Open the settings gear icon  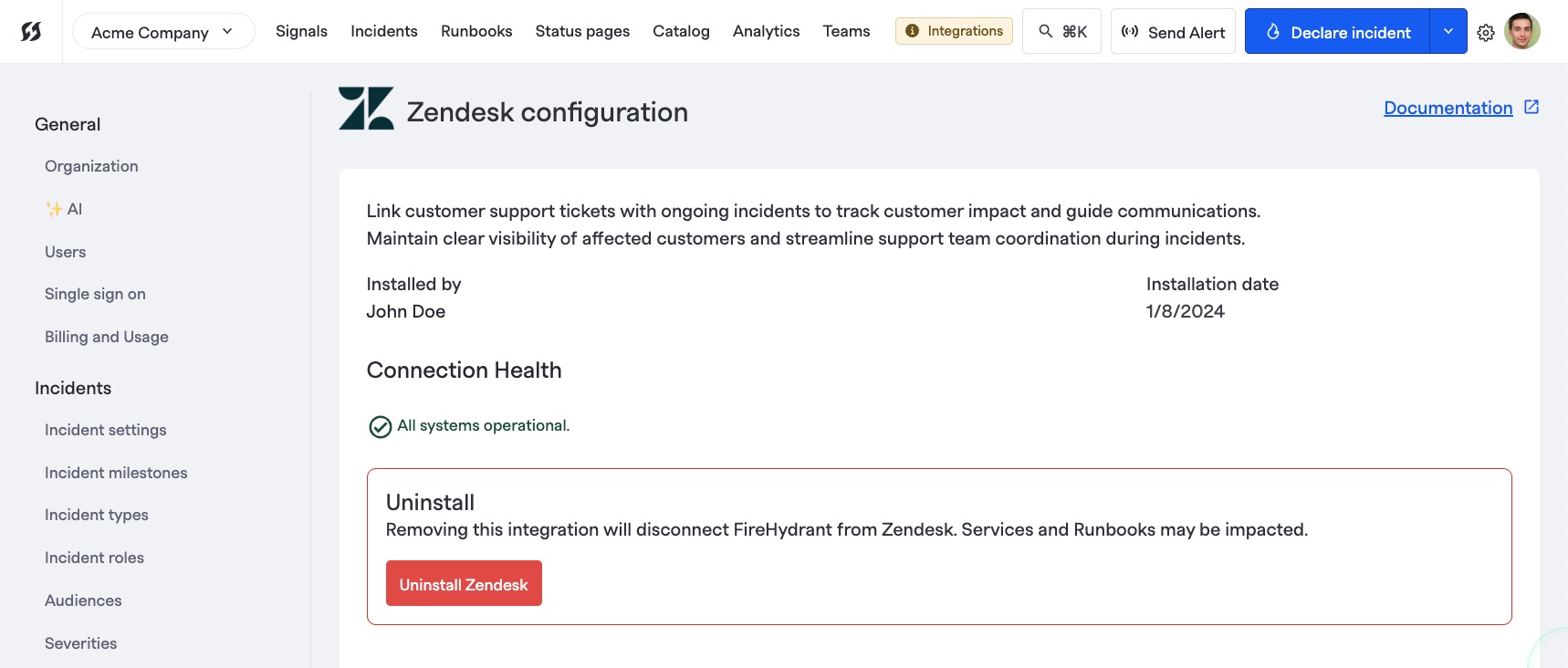point(1486,33)
